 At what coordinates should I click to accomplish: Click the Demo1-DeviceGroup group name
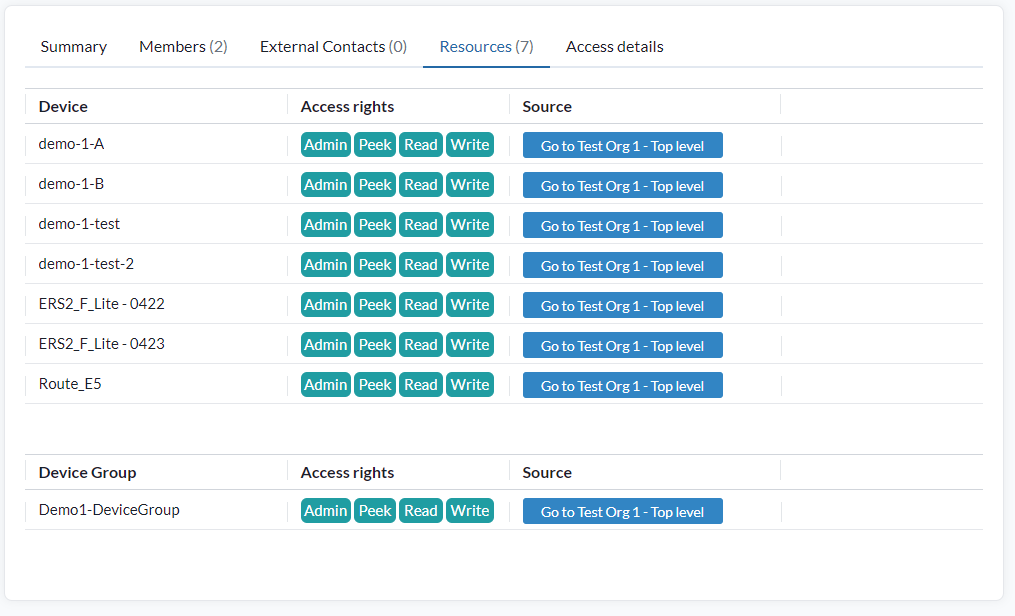(x=109, y=510)
